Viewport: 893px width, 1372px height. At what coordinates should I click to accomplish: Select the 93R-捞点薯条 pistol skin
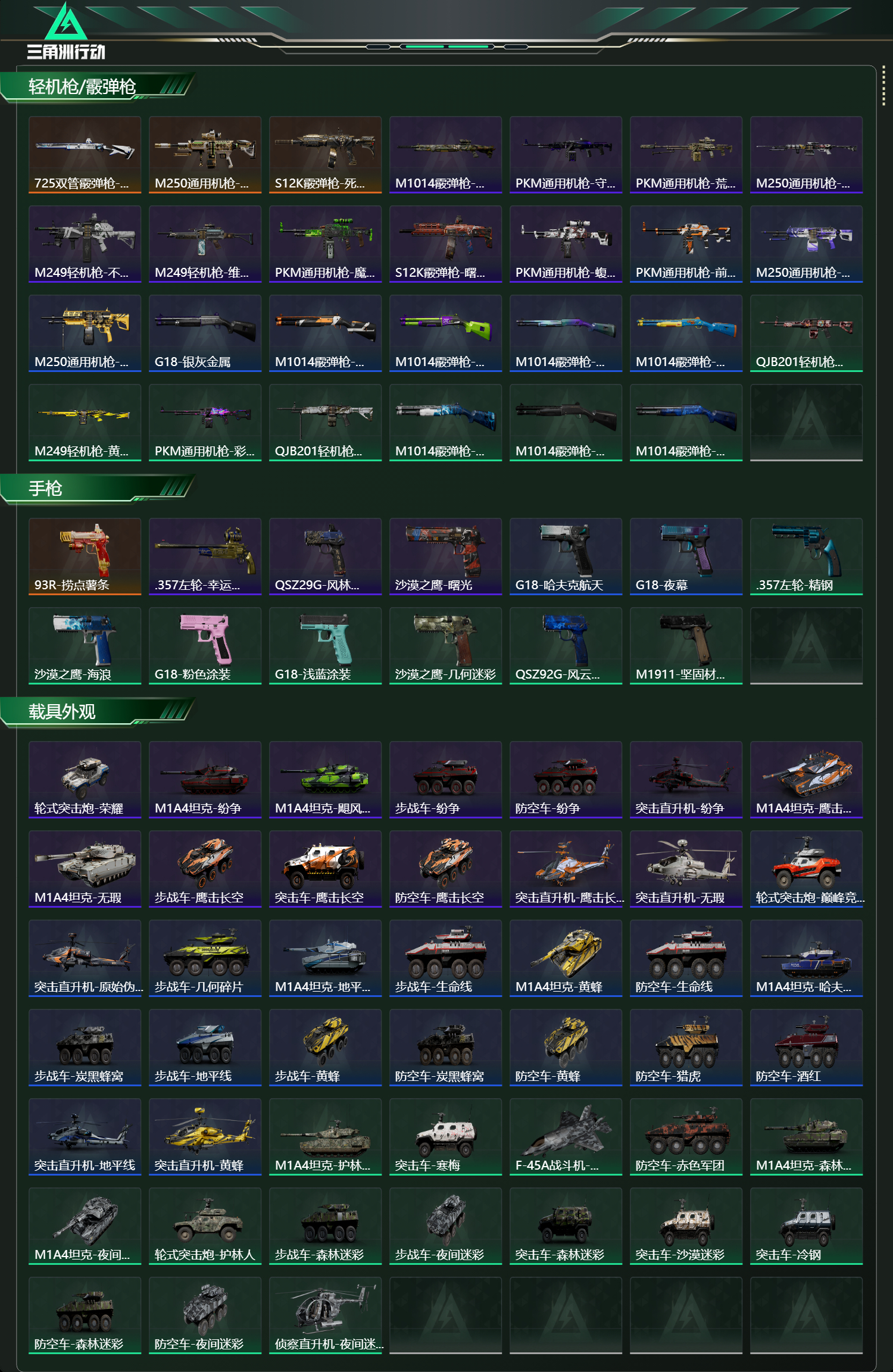(85, 556)
